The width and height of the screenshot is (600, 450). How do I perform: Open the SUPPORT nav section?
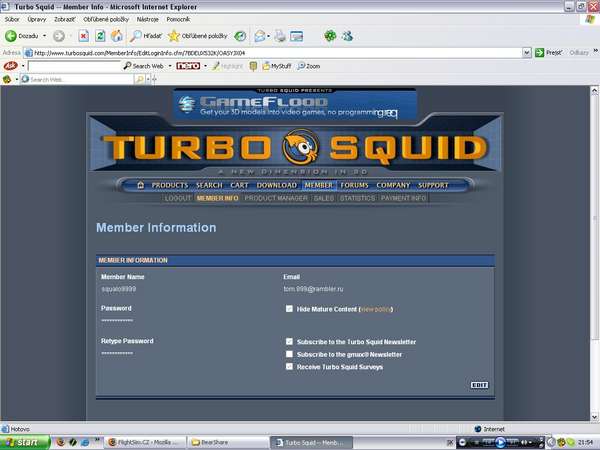coord(433,185)
